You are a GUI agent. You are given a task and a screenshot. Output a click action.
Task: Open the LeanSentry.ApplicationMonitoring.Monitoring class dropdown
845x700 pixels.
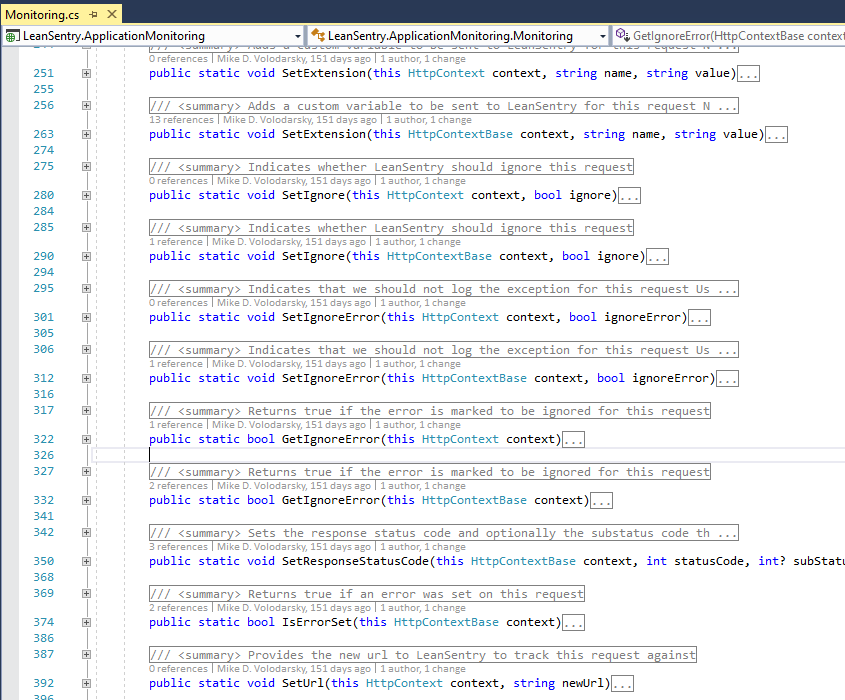(x=602, y=36)
